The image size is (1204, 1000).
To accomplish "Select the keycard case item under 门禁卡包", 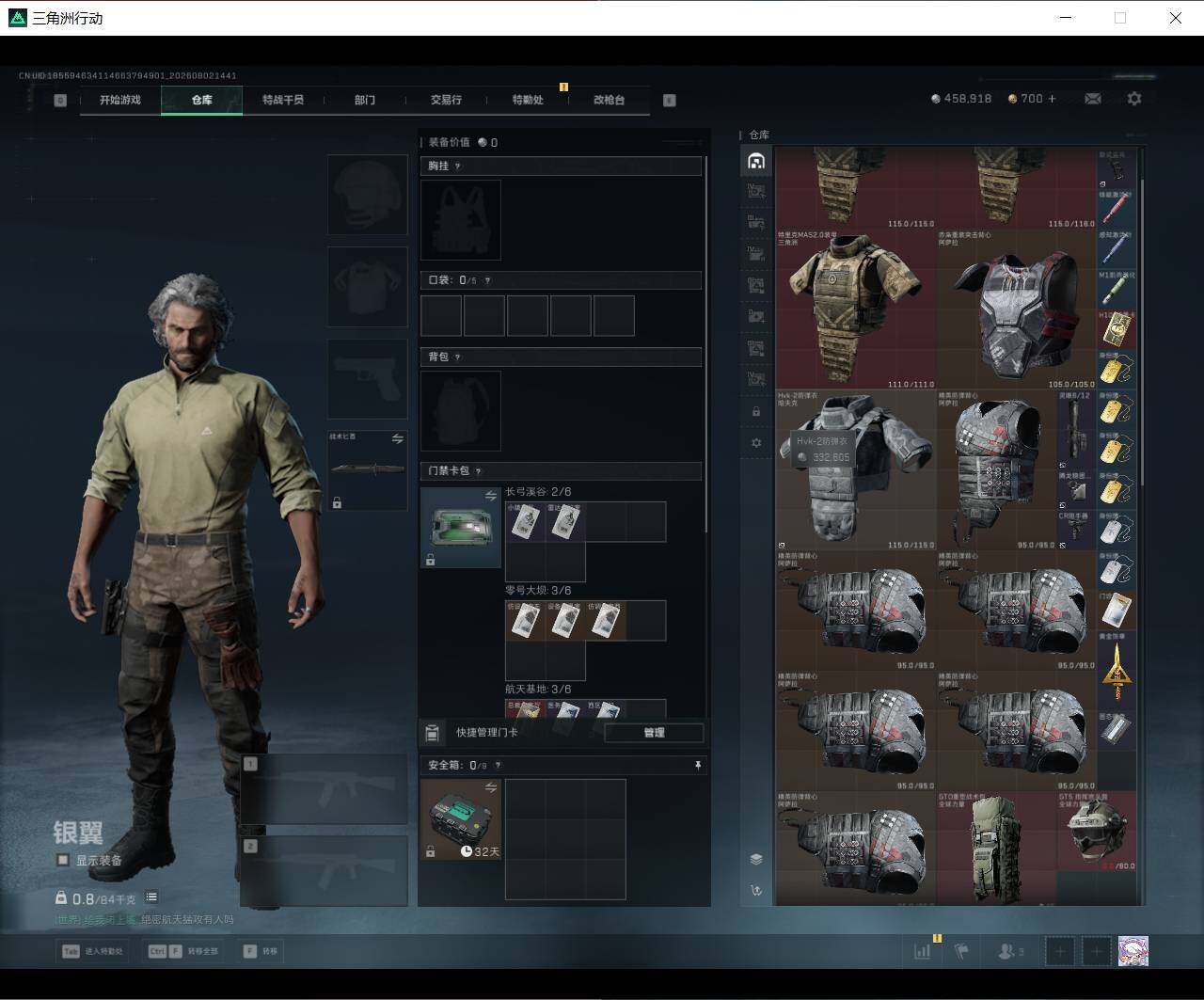I will (461, 528).
